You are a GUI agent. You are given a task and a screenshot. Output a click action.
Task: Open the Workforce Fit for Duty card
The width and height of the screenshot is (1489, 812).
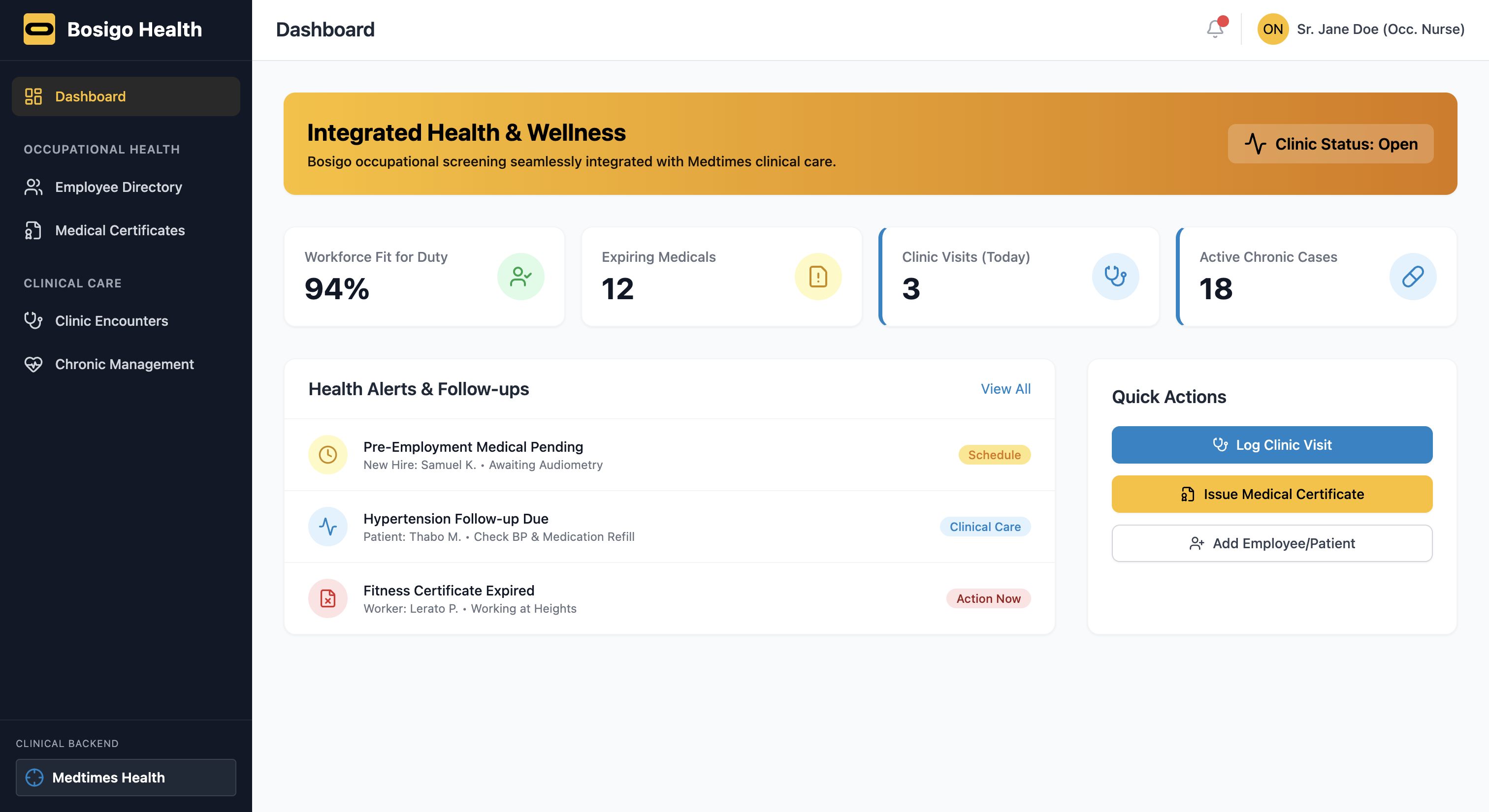point(424,277)
